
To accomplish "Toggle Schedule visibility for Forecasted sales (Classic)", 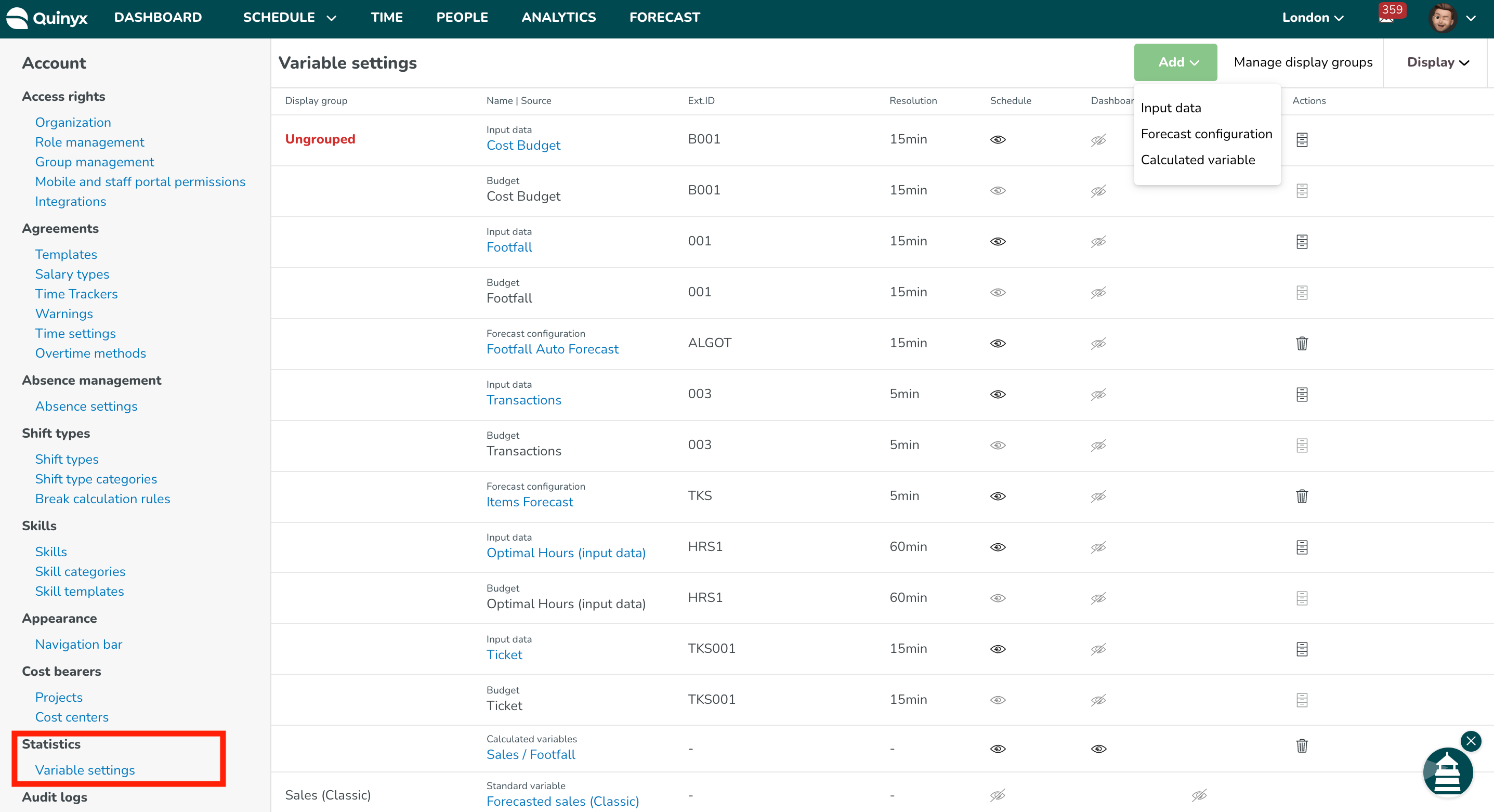I will [x=998, y=795].
